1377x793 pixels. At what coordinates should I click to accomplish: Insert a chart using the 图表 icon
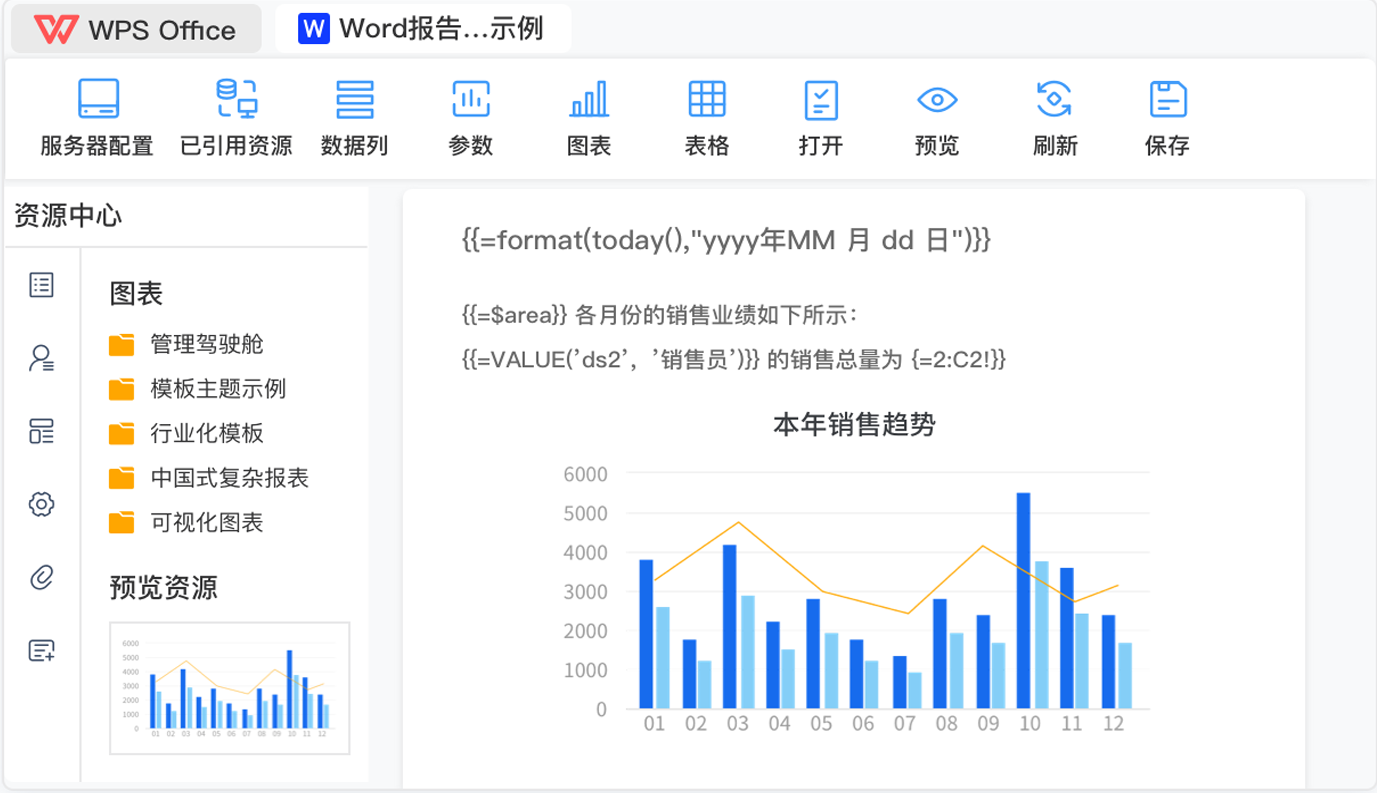pyautogui.click(x=588, y=118)
